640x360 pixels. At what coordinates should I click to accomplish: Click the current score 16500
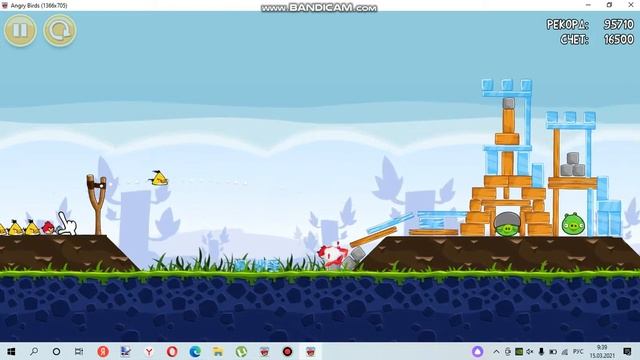click(619, 40)
